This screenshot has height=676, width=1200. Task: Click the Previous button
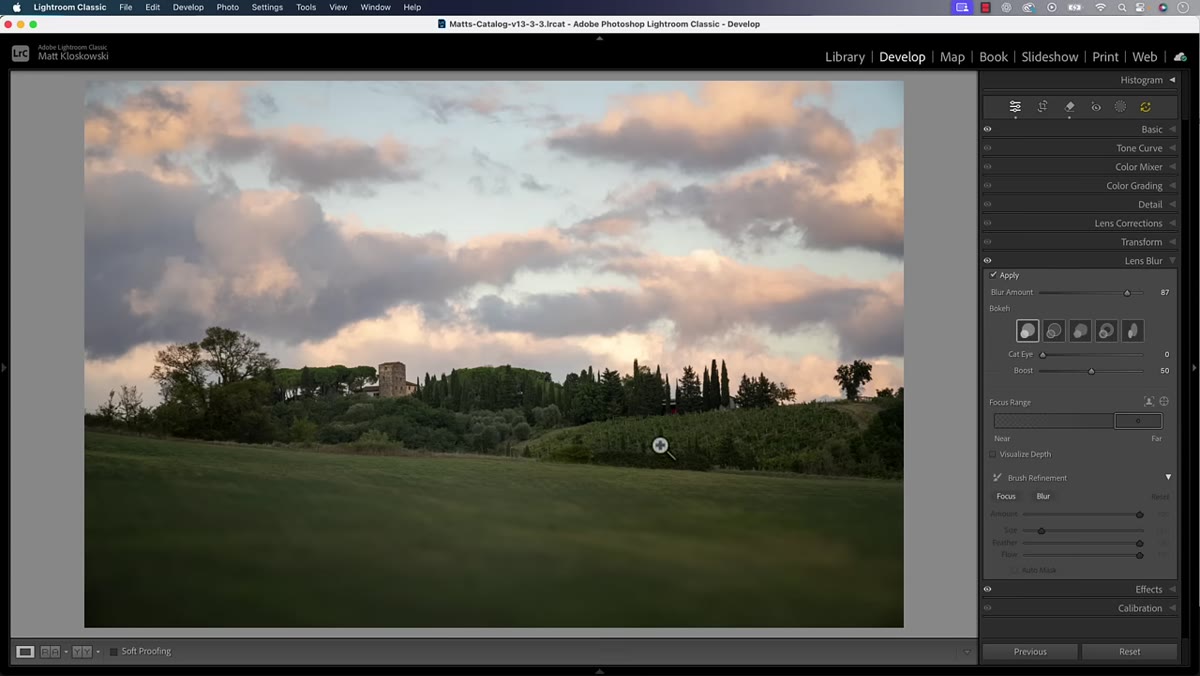[x=1030, y=651]
